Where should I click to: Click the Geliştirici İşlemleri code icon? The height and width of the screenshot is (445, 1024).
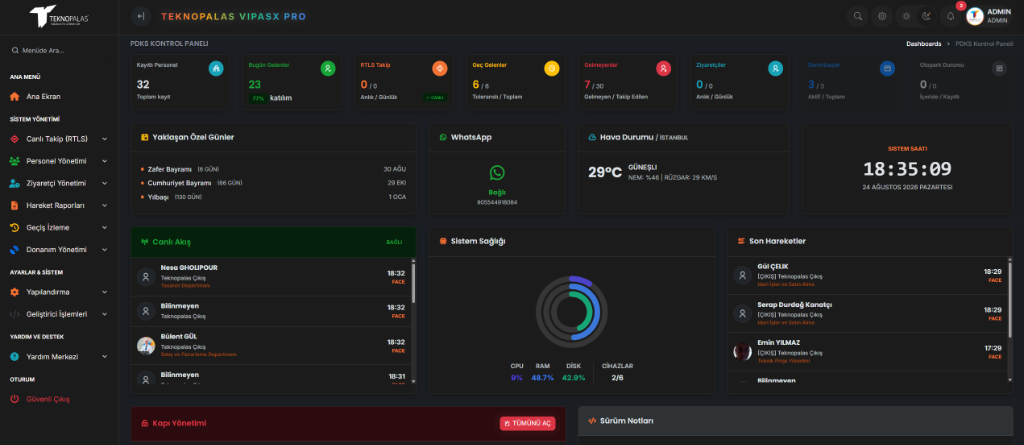pyautogui.click(x=14, y=314)
